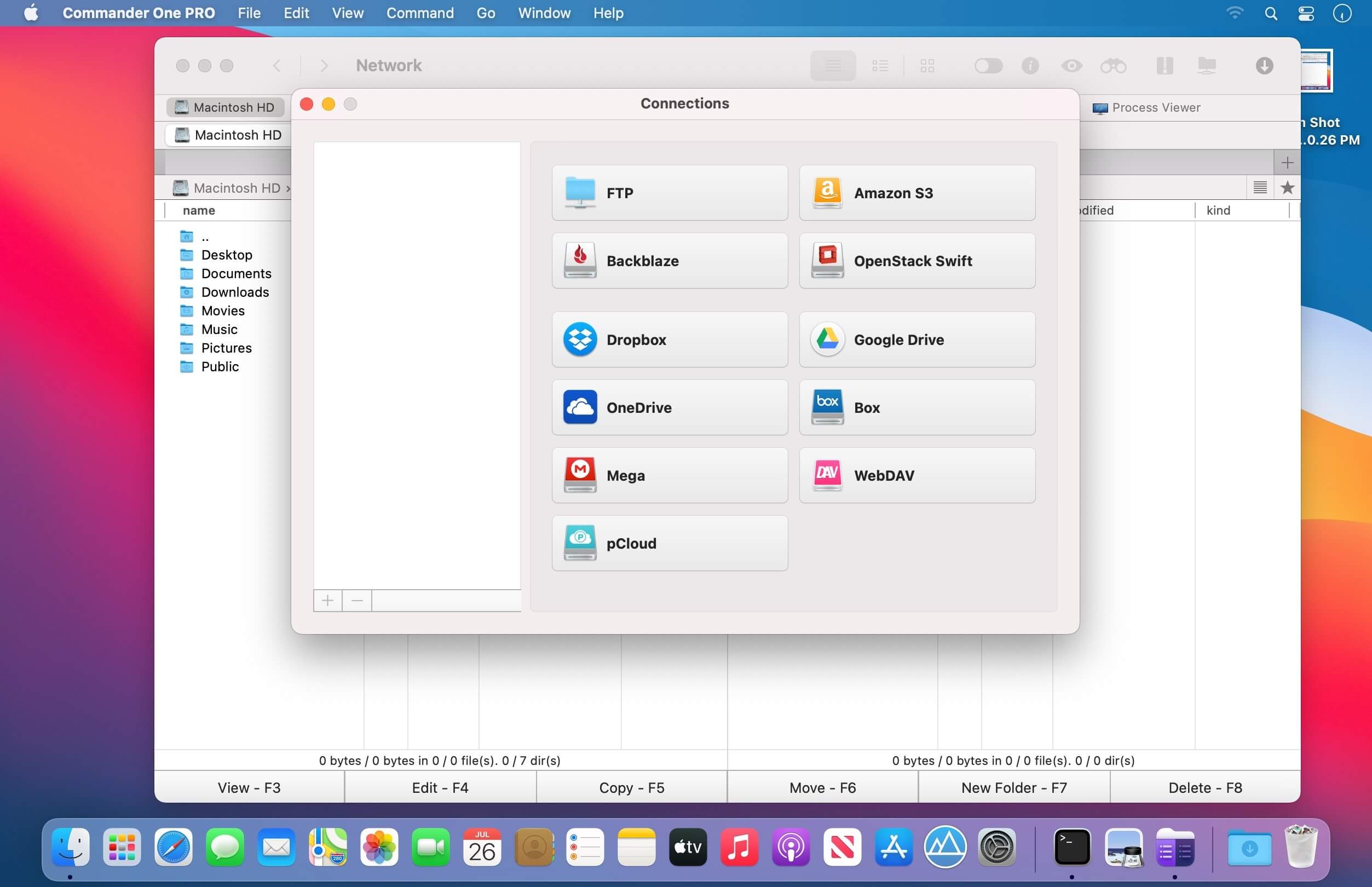Click the plus button below connections list

coord(327,601)
